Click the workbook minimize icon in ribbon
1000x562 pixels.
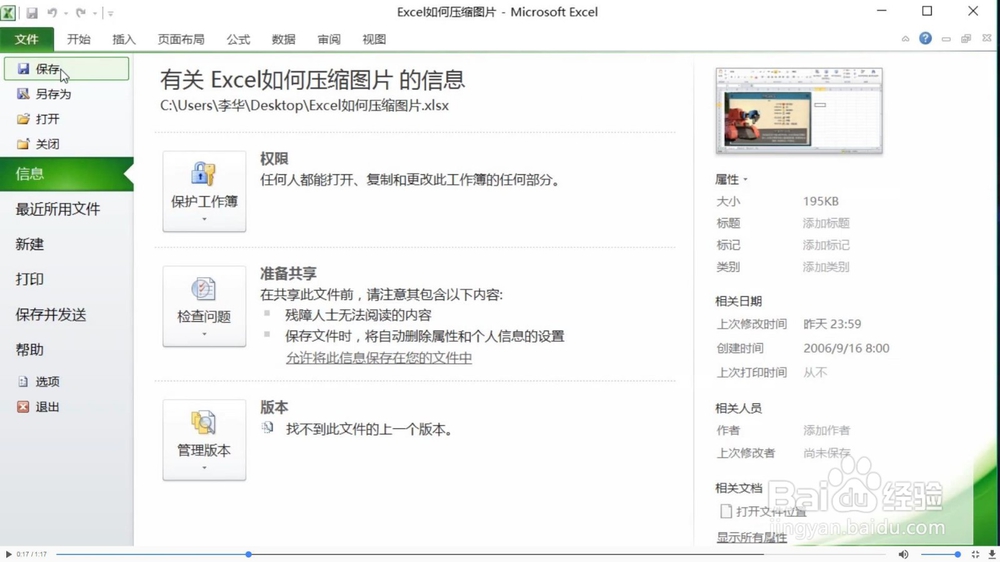point(946,39)
